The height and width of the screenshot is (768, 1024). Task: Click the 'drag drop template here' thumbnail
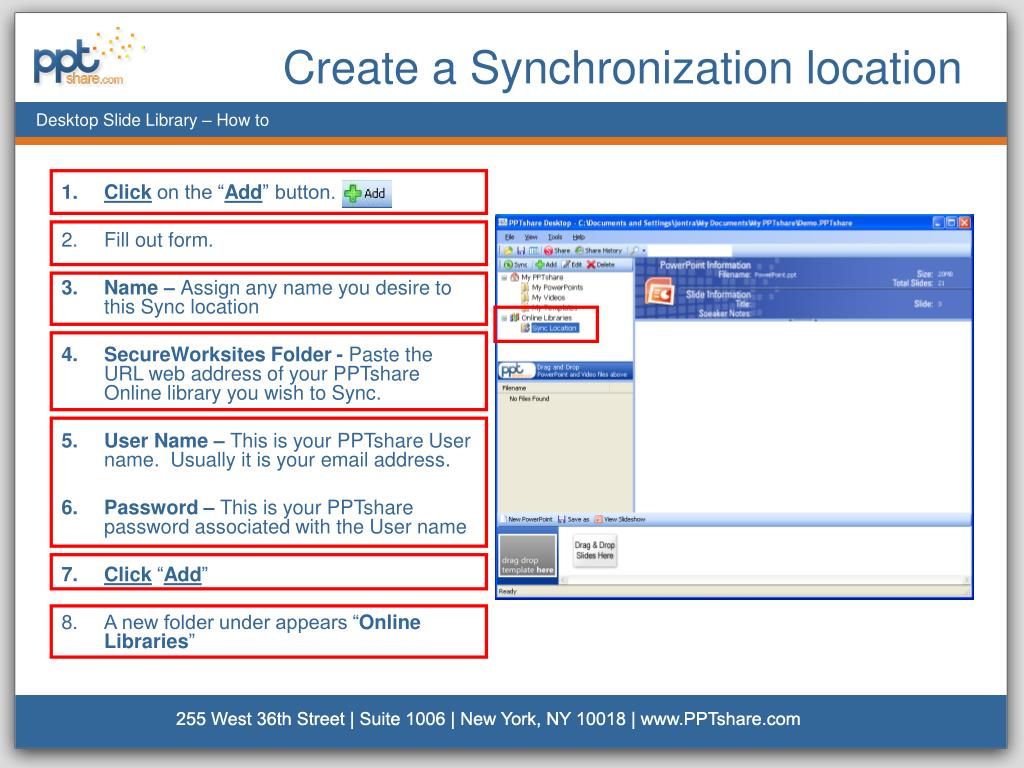pos(528,556)
